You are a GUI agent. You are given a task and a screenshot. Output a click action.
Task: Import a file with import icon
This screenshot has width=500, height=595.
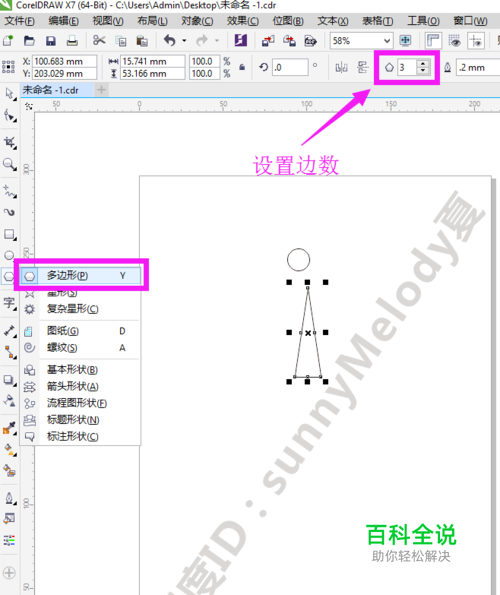(268, 41)
